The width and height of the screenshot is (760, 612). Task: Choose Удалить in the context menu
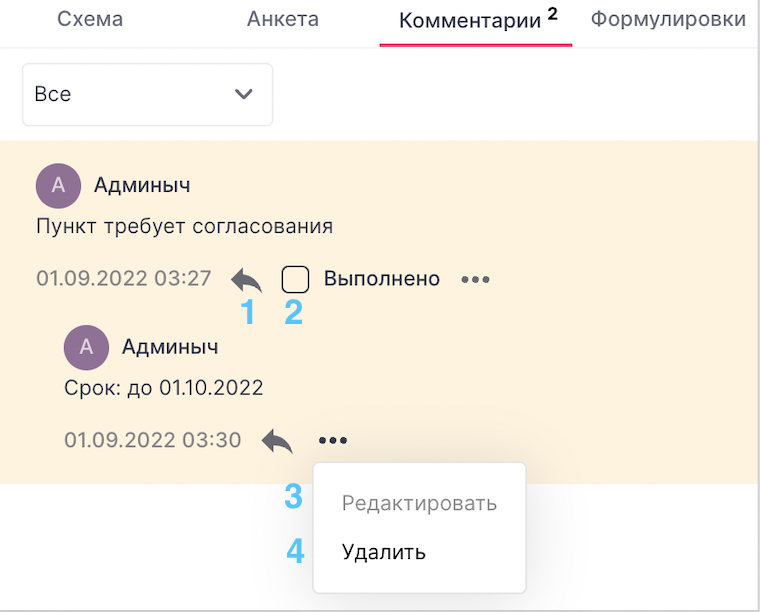click(x=384, y=552)
